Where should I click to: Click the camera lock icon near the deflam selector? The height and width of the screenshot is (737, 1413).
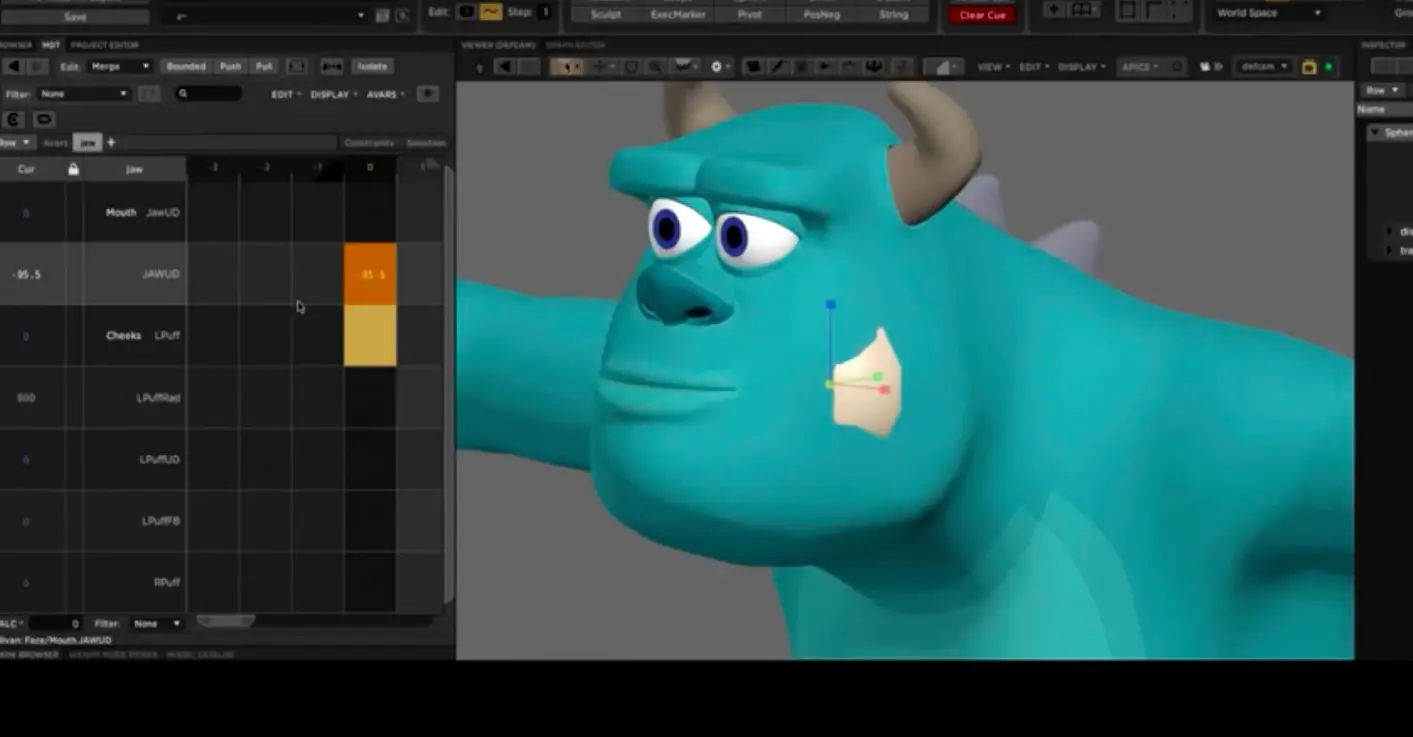coord(1309,65)
